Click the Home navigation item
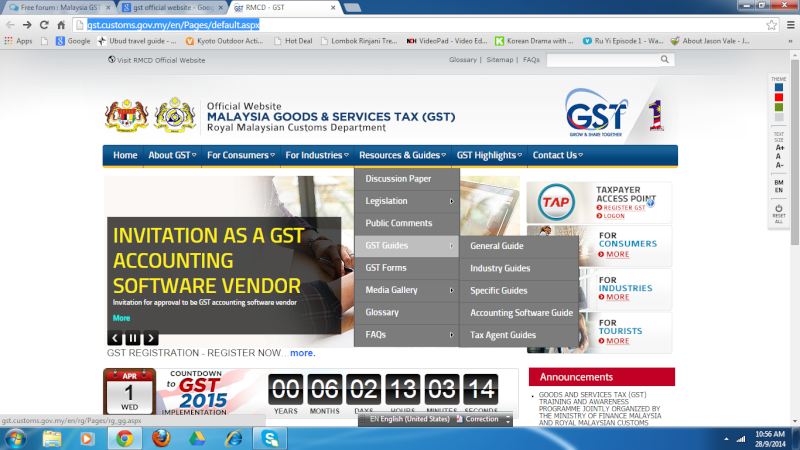This screenshot has width=800, height=450. coord(125,155)
